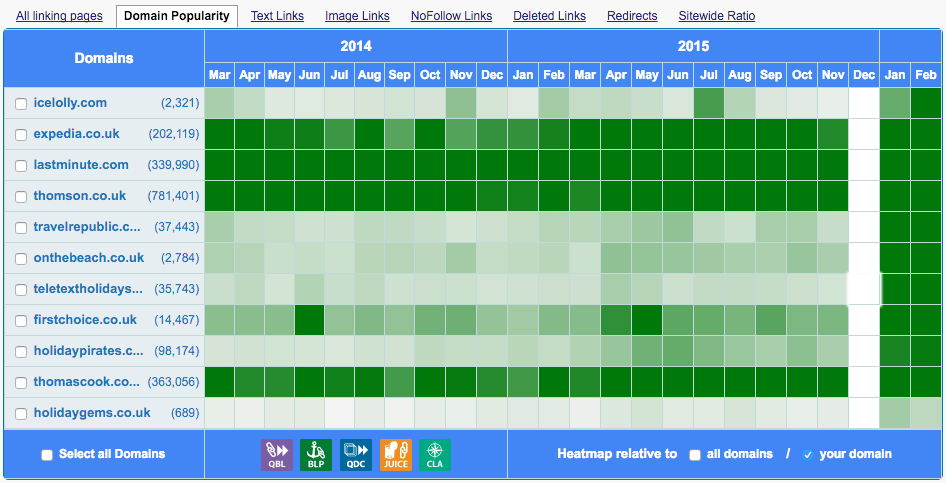Click the Domains column header
This screenshot has height=483, width=946.
coord(104,58)
